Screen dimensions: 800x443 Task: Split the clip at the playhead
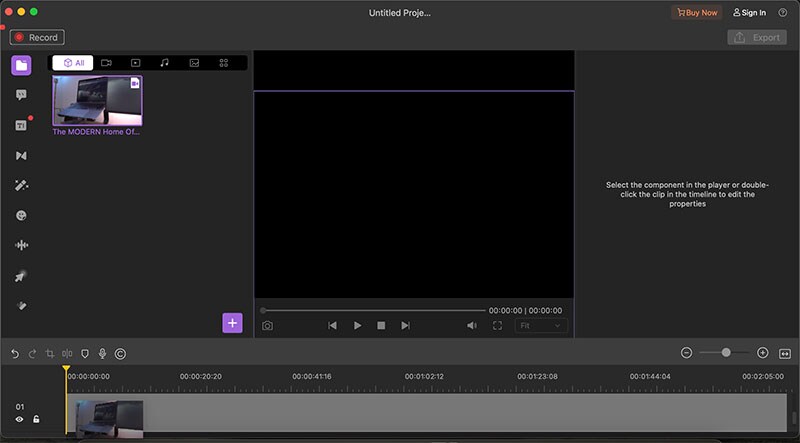(x=67, y=354)
